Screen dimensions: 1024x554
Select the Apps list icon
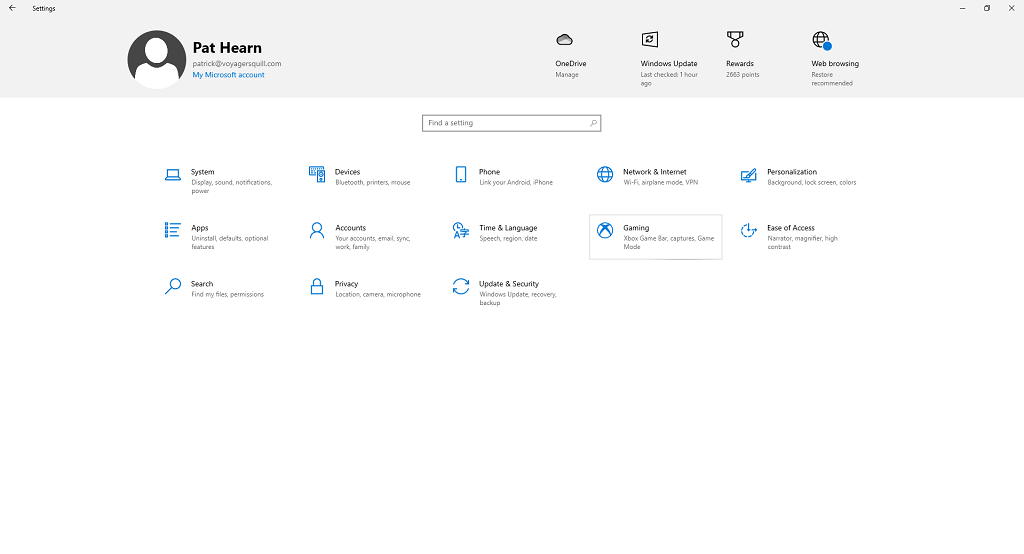[x=173, y=231]
